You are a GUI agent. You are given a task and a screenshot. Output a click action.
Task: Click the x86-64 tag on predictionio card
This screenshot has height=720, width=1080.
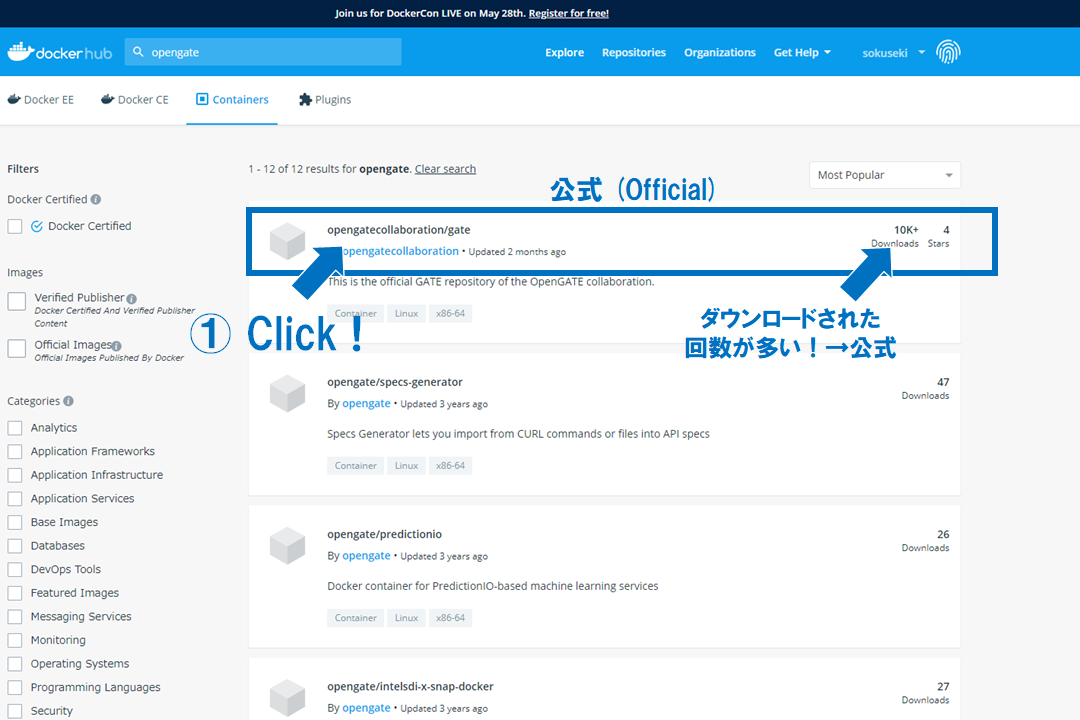(450, 618)
